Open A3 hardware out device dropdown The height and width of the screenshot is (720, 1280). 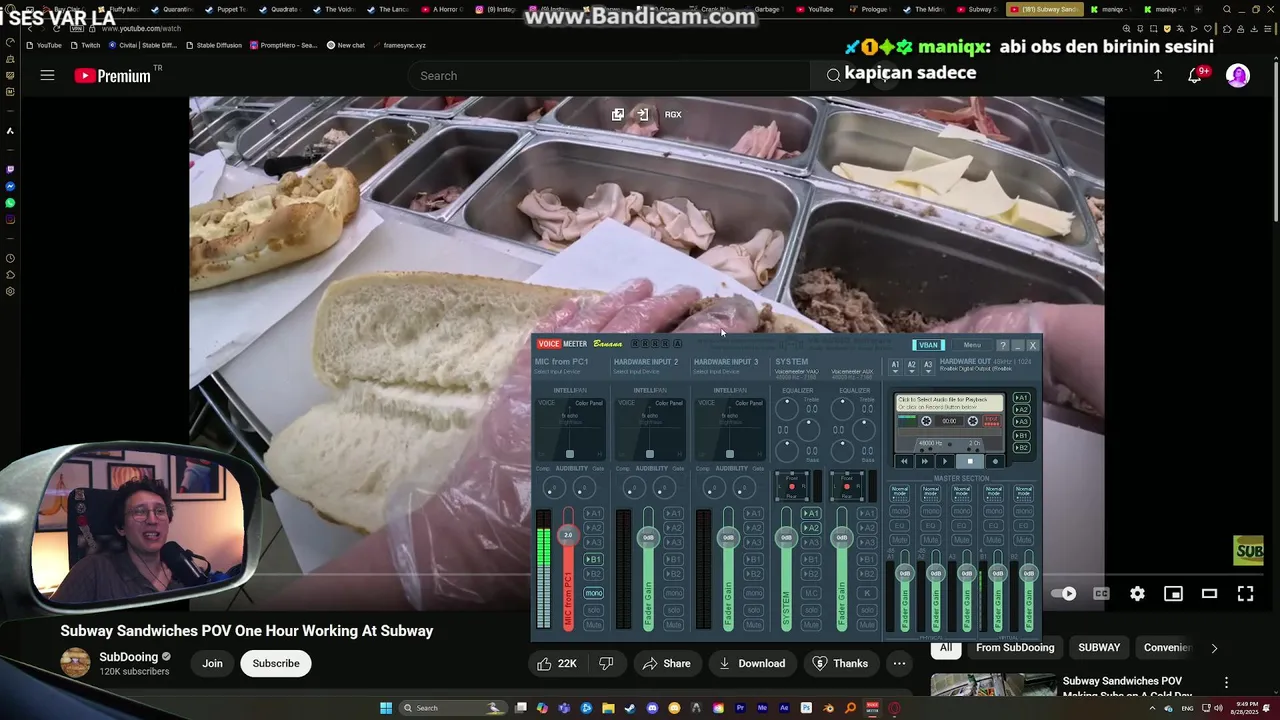tap(927, 367)
